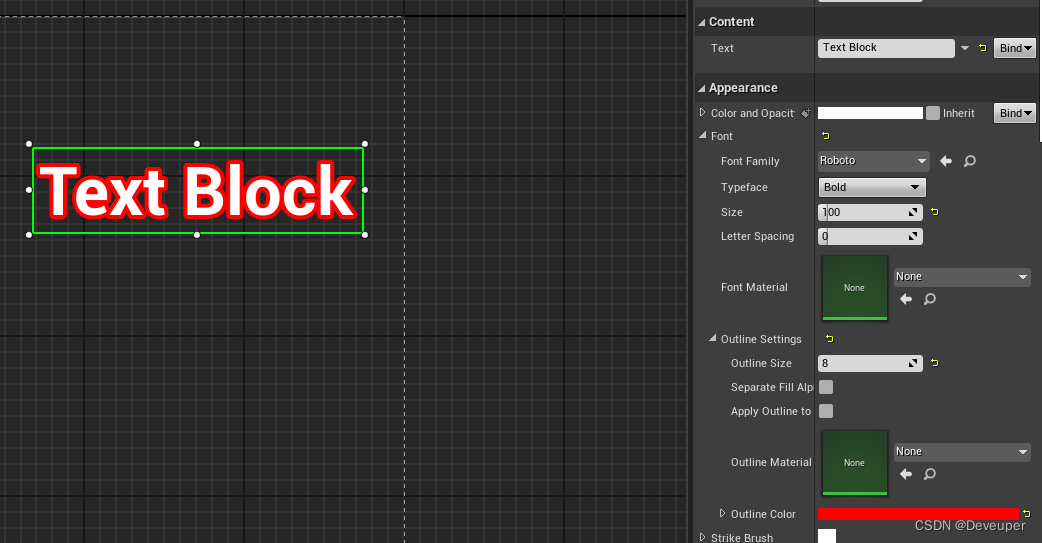1042x543 pixels.
Task: Click the Color and Opacity eyedropper icon
Action: coord(806,113)
